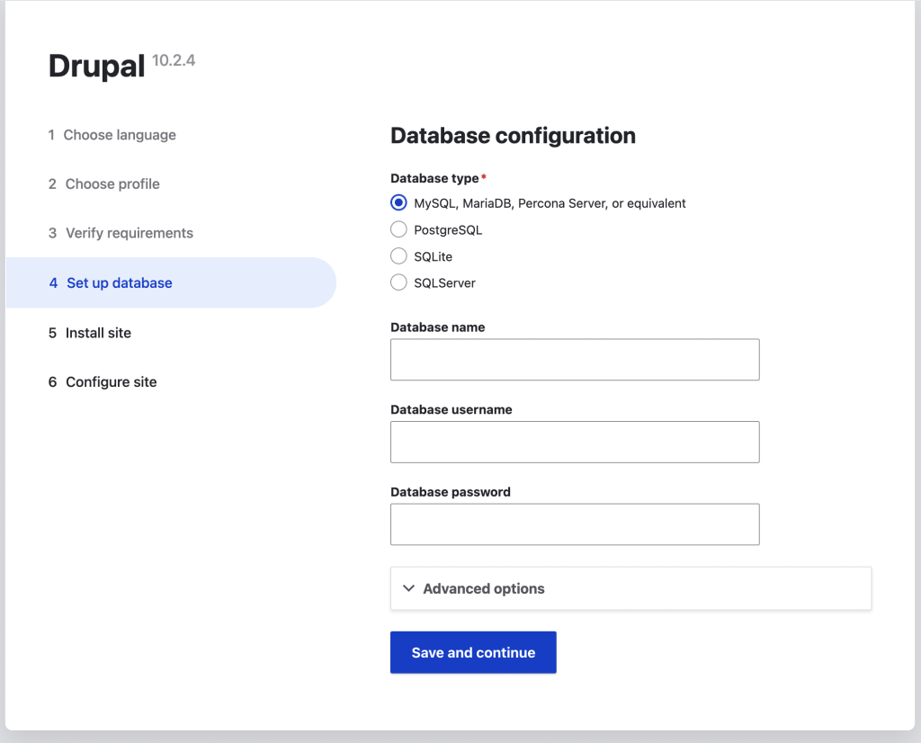Click Save and continue button
The image size is (921, 743).
click(473, 653)
